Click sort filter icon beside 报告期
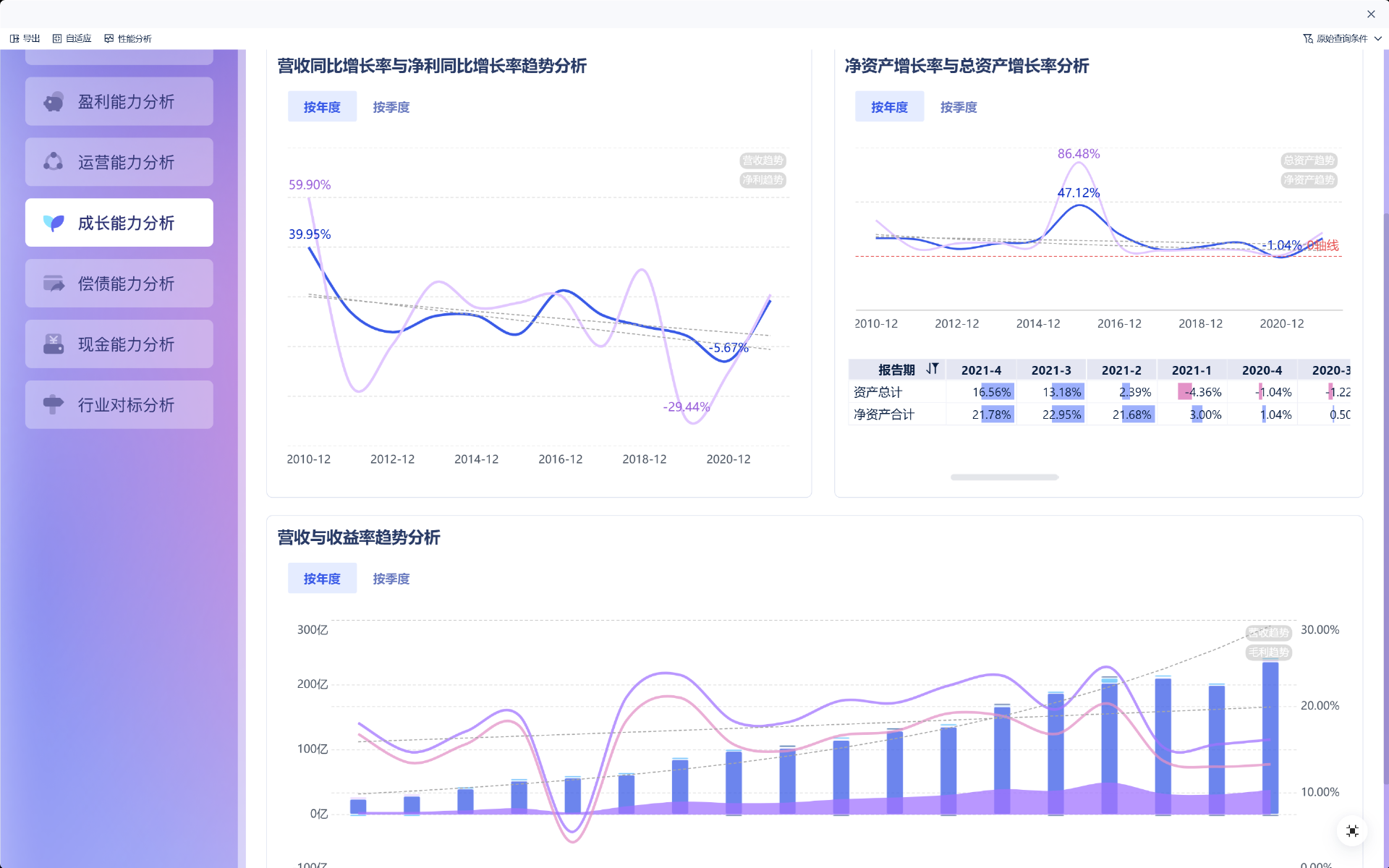The width and height of the screenshot is (1389, 868). pyautogui.click(x=933, y=369)
